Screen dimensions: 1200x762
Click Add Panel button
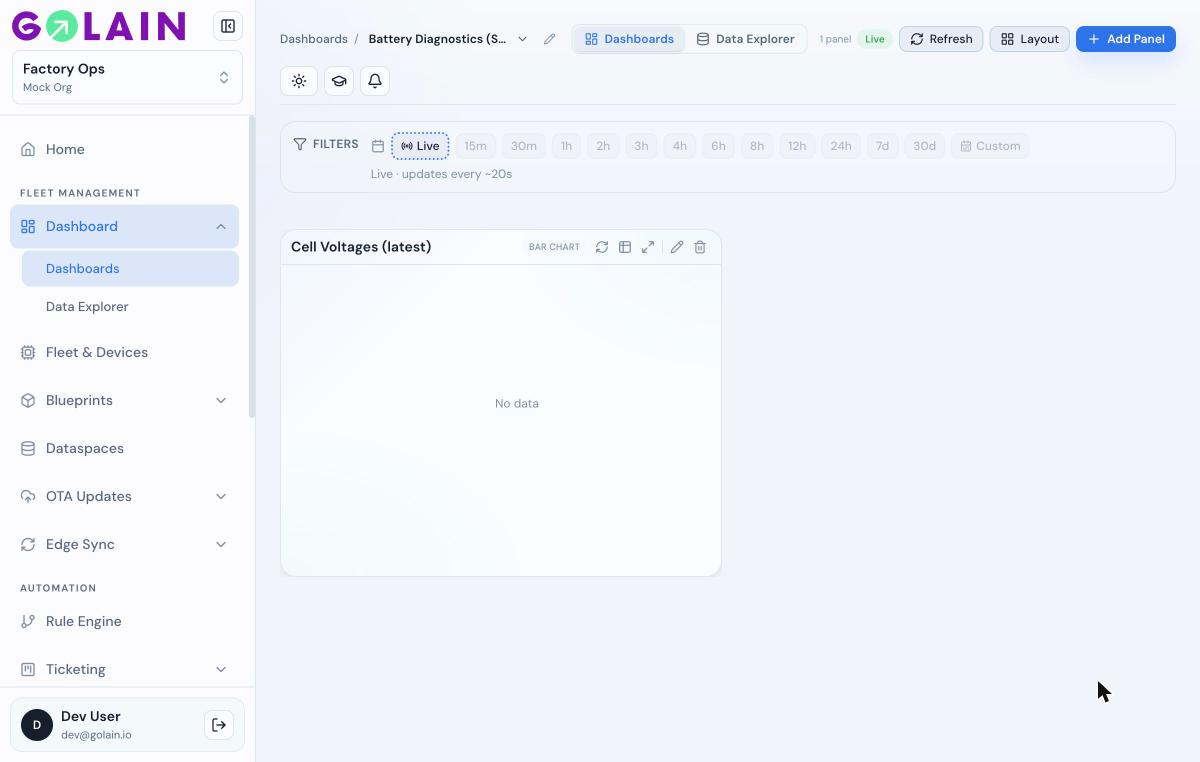pos(1126,39)
